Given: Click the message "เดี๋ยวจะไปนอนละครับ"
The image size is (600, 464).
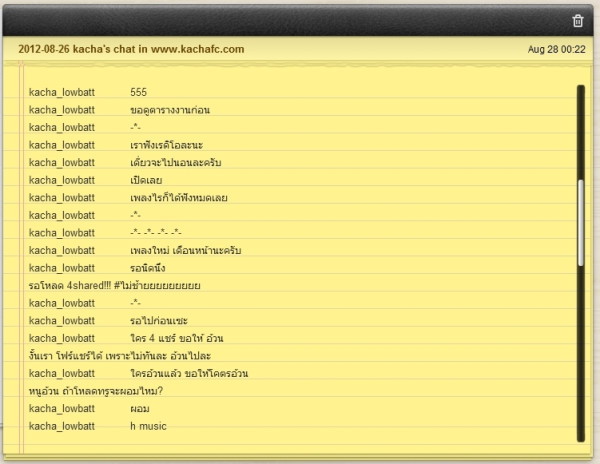Looking at the screenshot, I should [176, 163].
